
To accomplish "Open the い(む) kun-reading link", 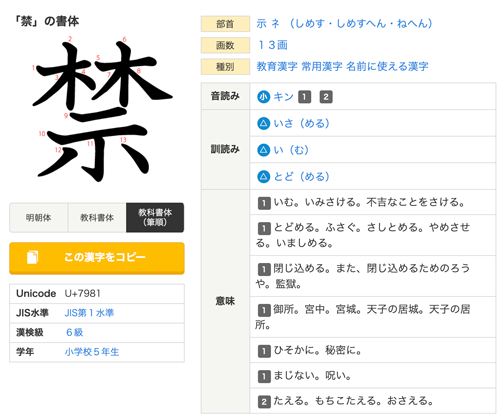I will (291, 150).
